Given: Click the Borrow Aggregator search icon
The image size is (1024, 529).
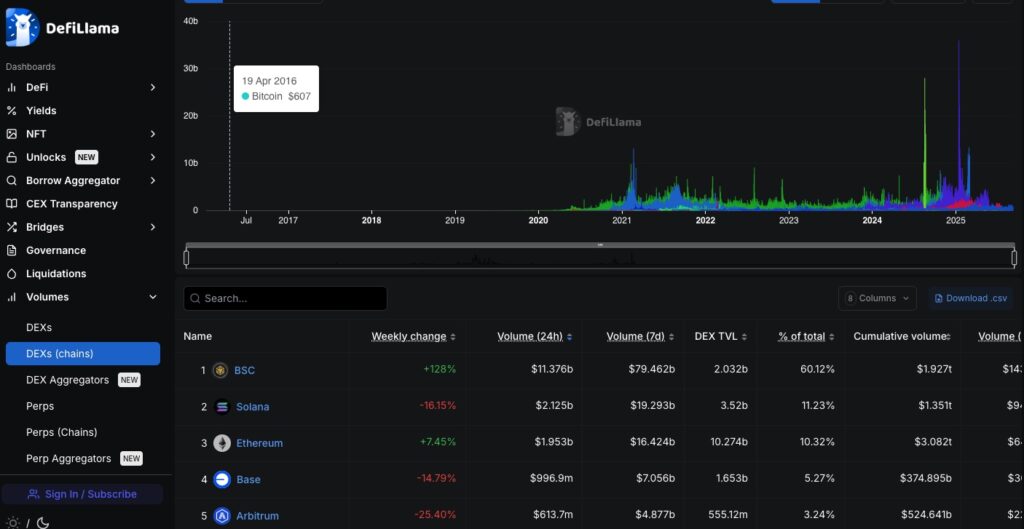Looking at the screenshot, I should point(12,181).
